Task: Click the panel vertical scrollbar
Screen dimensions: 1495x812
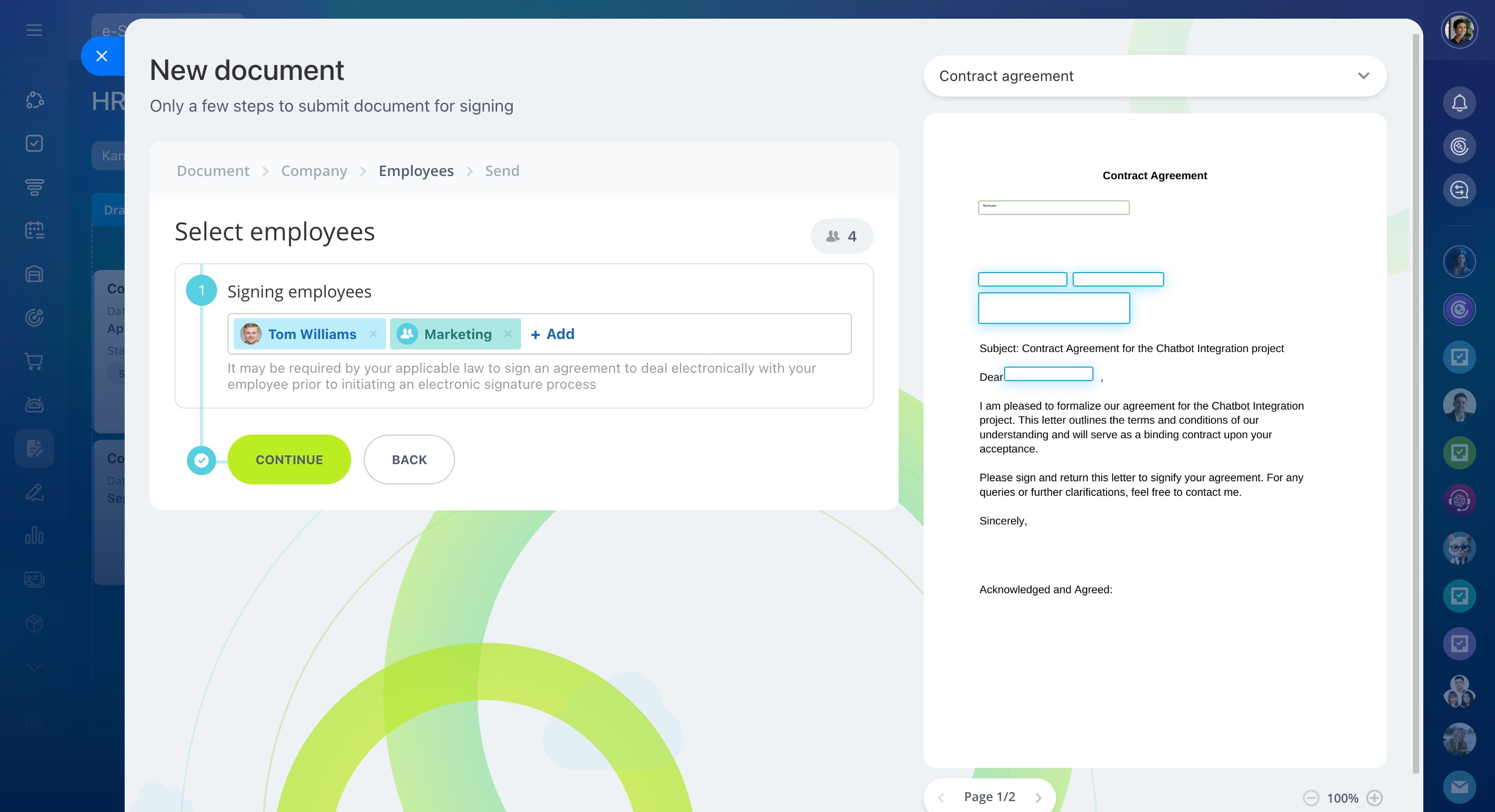Action: pyautogui.click(x=1416, y=403)
